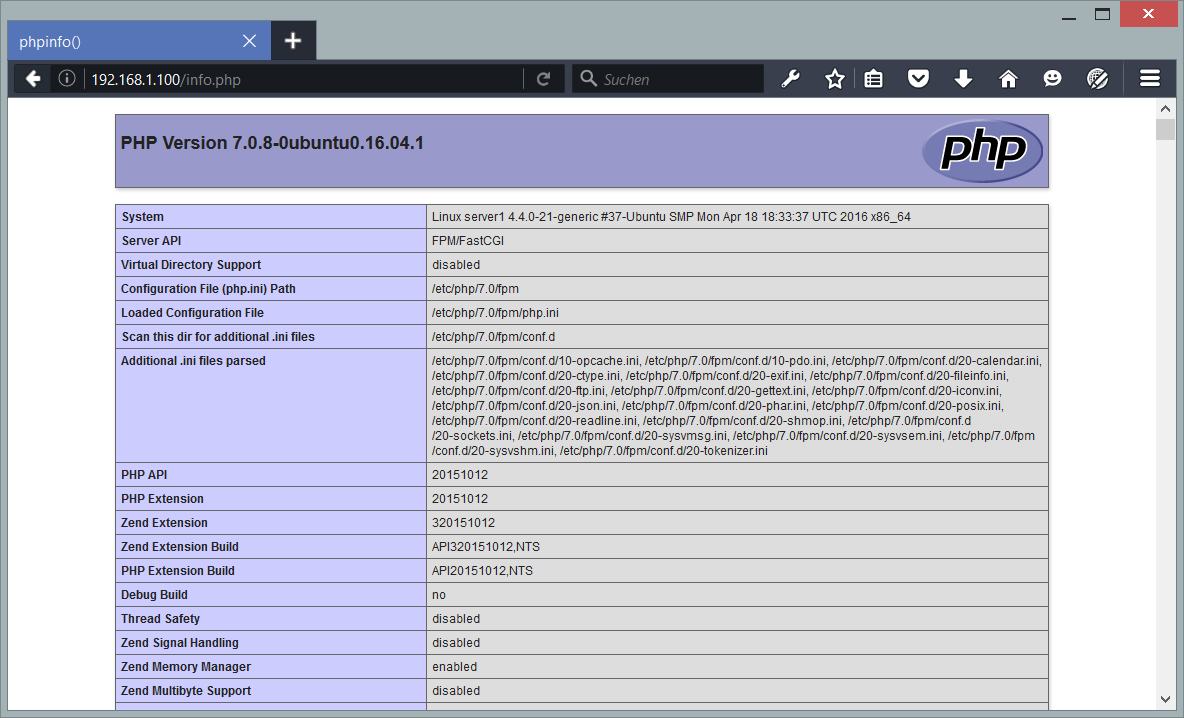Open the Hello chat smiley icon
Screen dimensions: 1184x718
(x=1052, y=79)
